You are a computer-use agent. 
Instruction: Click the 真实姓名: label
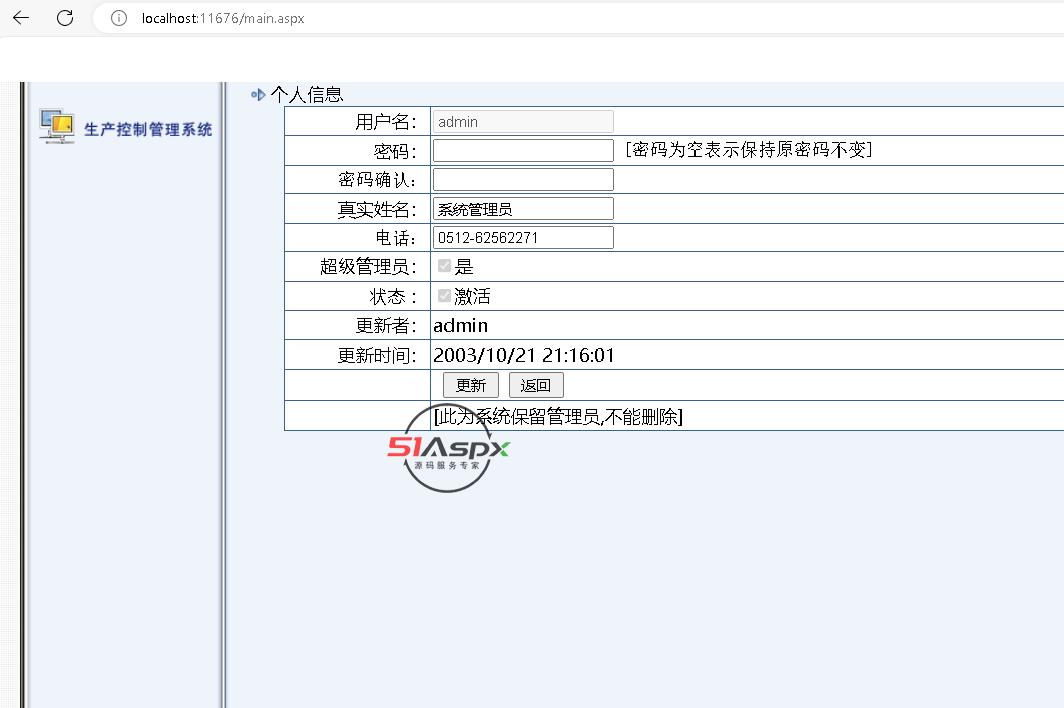[x=377, y=209]
